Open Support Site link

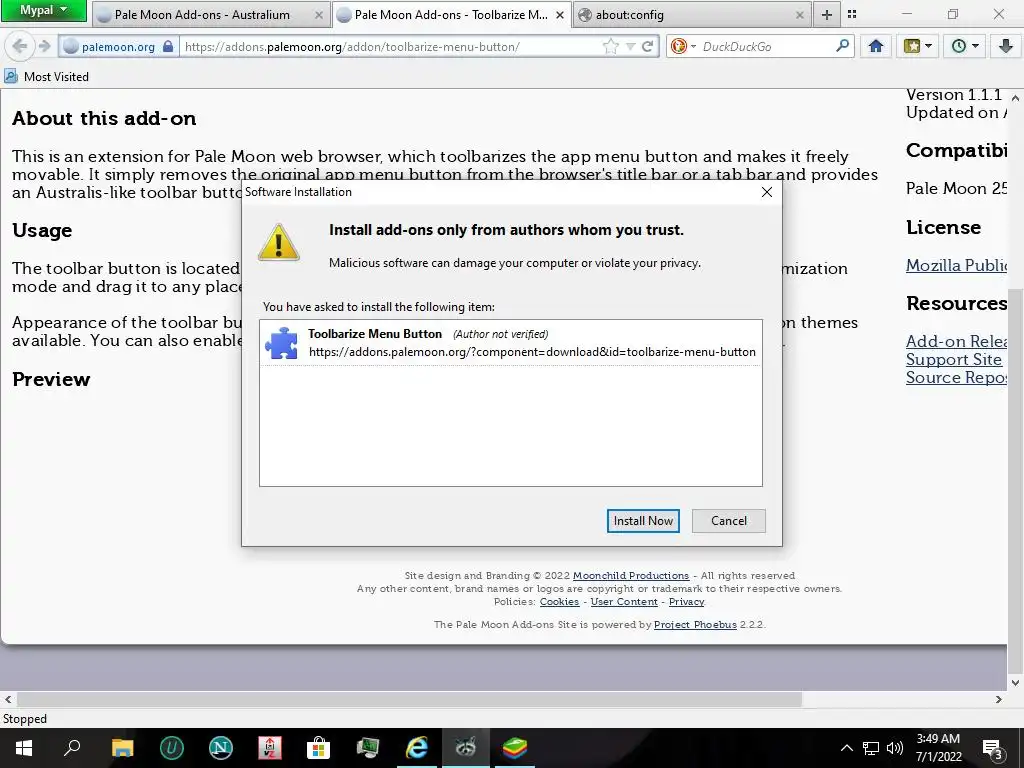[953, 359]
